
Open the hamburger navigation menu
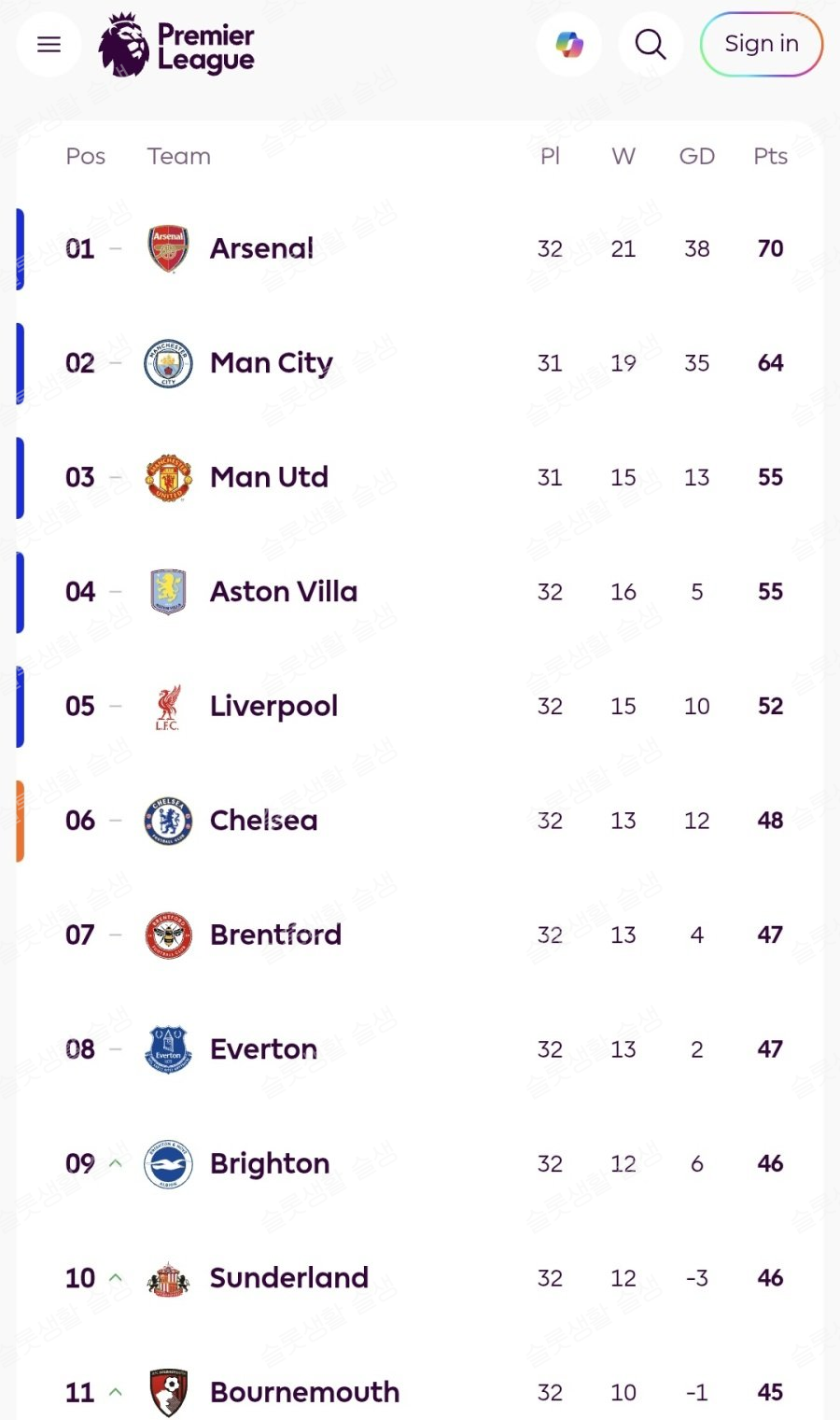click(x=49, y=44)
